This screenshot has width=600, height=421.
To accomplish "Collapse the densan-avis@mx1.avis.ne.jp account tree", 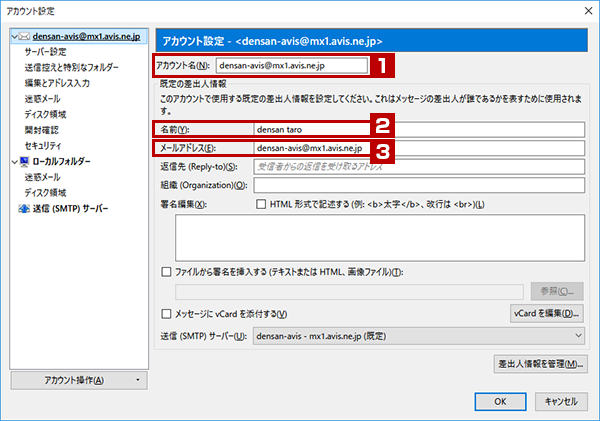I will (x=15, y=37).
